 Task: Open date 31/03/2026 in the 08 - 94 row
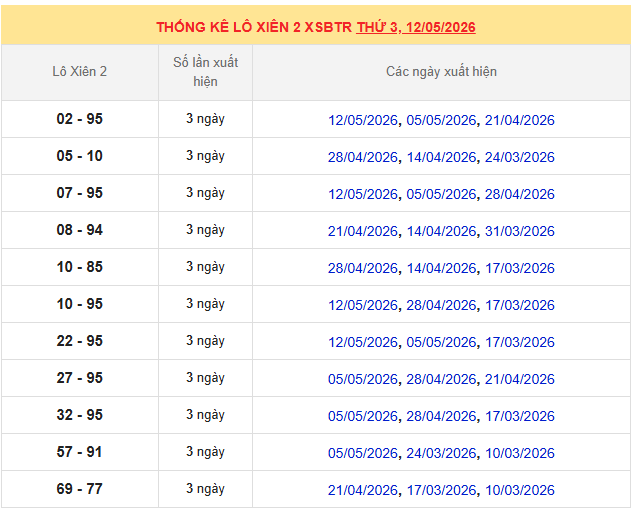pos(520,231)
